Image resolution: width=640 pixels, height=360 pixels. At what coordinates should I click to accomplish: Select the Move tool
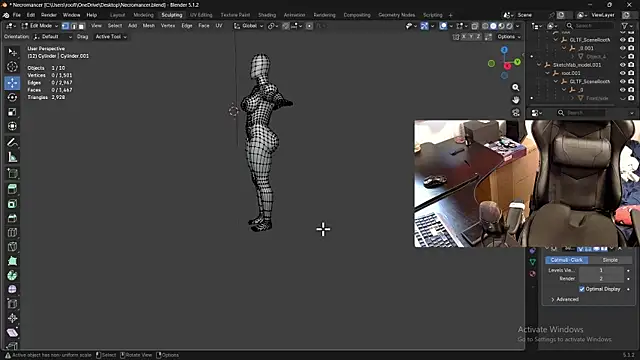pyautogui.click(x=12, y=83)
